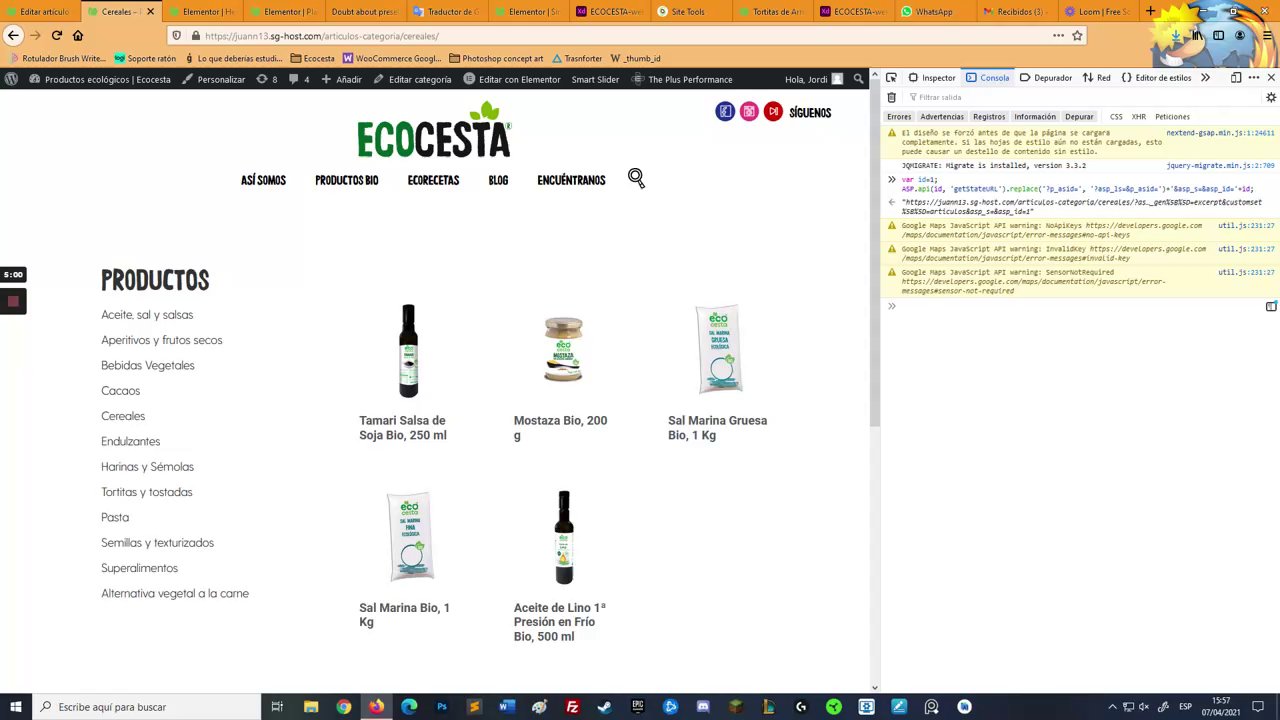Go to browser home page
The image size is (1280, 720).
tap(78, 35)
